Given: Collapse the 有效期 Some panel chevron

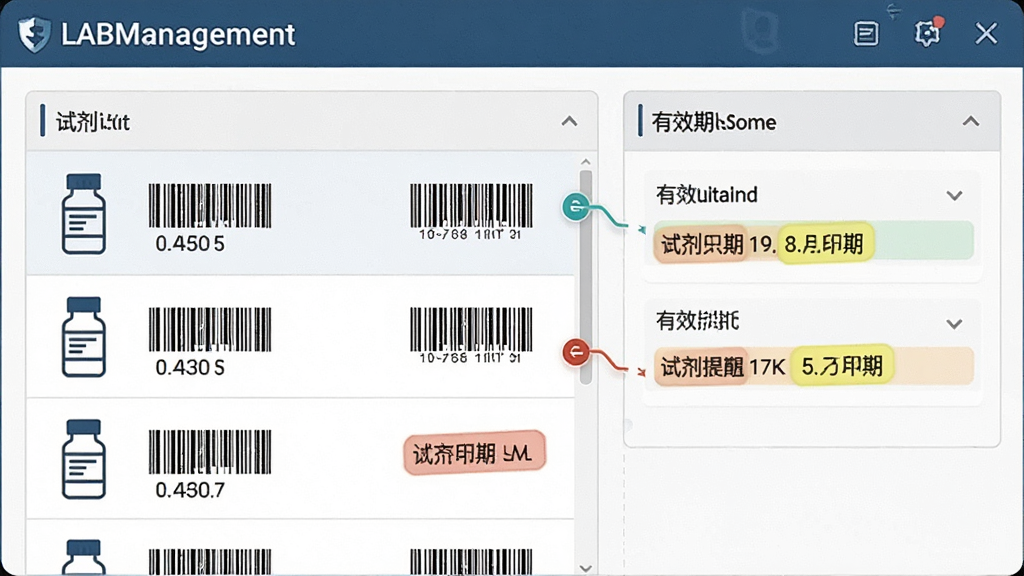Looking at the screenshot, I should click(971, 121).
